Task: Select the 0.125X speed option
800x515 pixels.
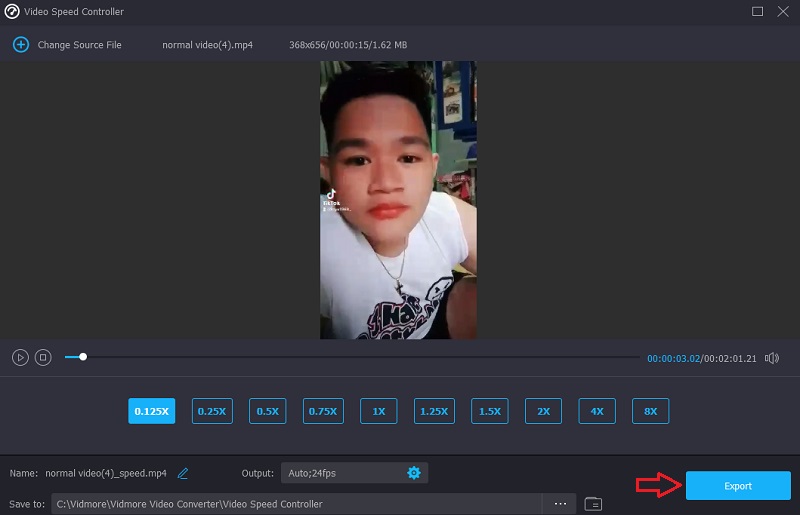Action: coord(151,411)
